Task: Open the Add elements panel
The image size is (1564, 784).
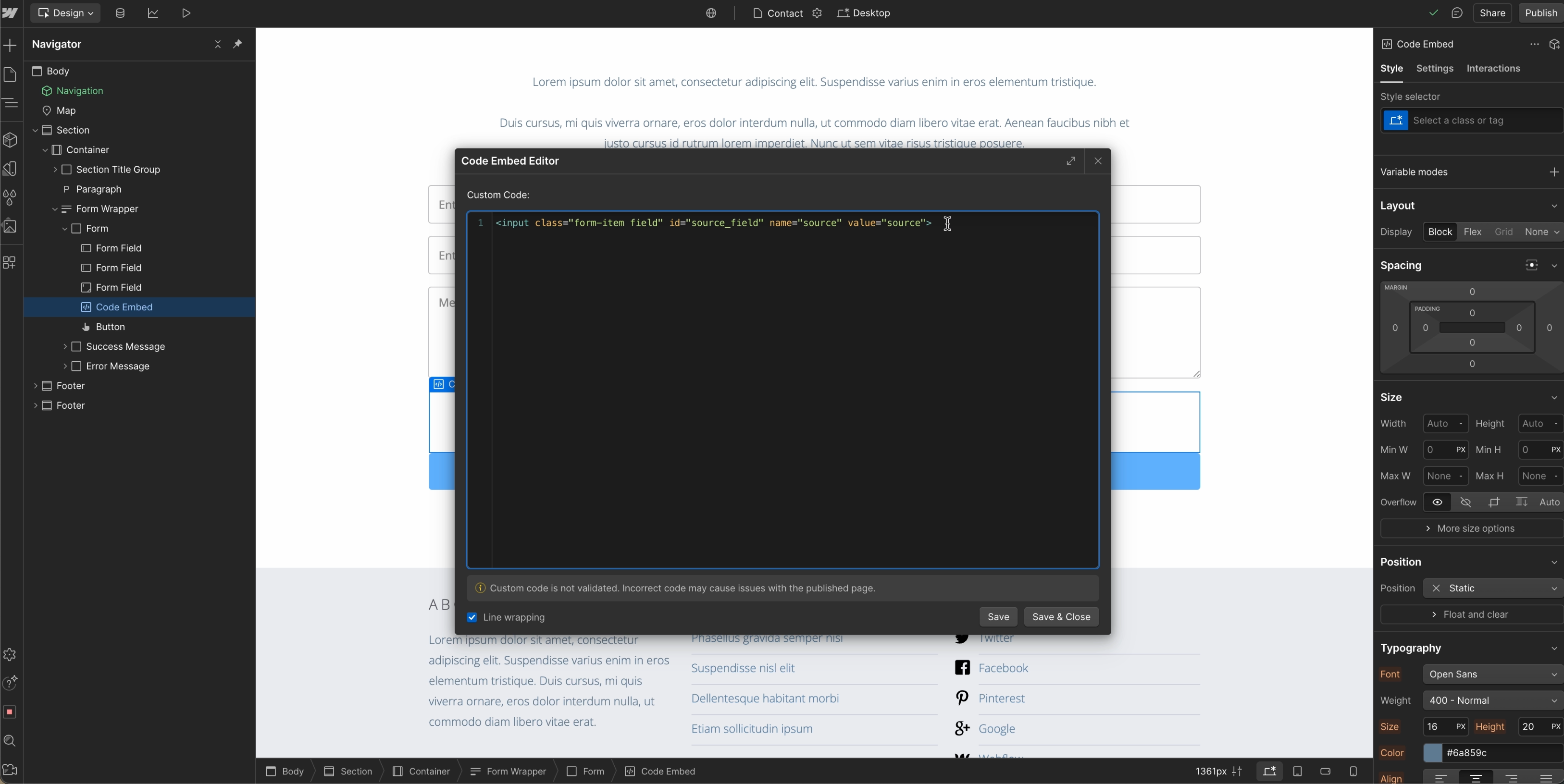Action: (10, 45)
